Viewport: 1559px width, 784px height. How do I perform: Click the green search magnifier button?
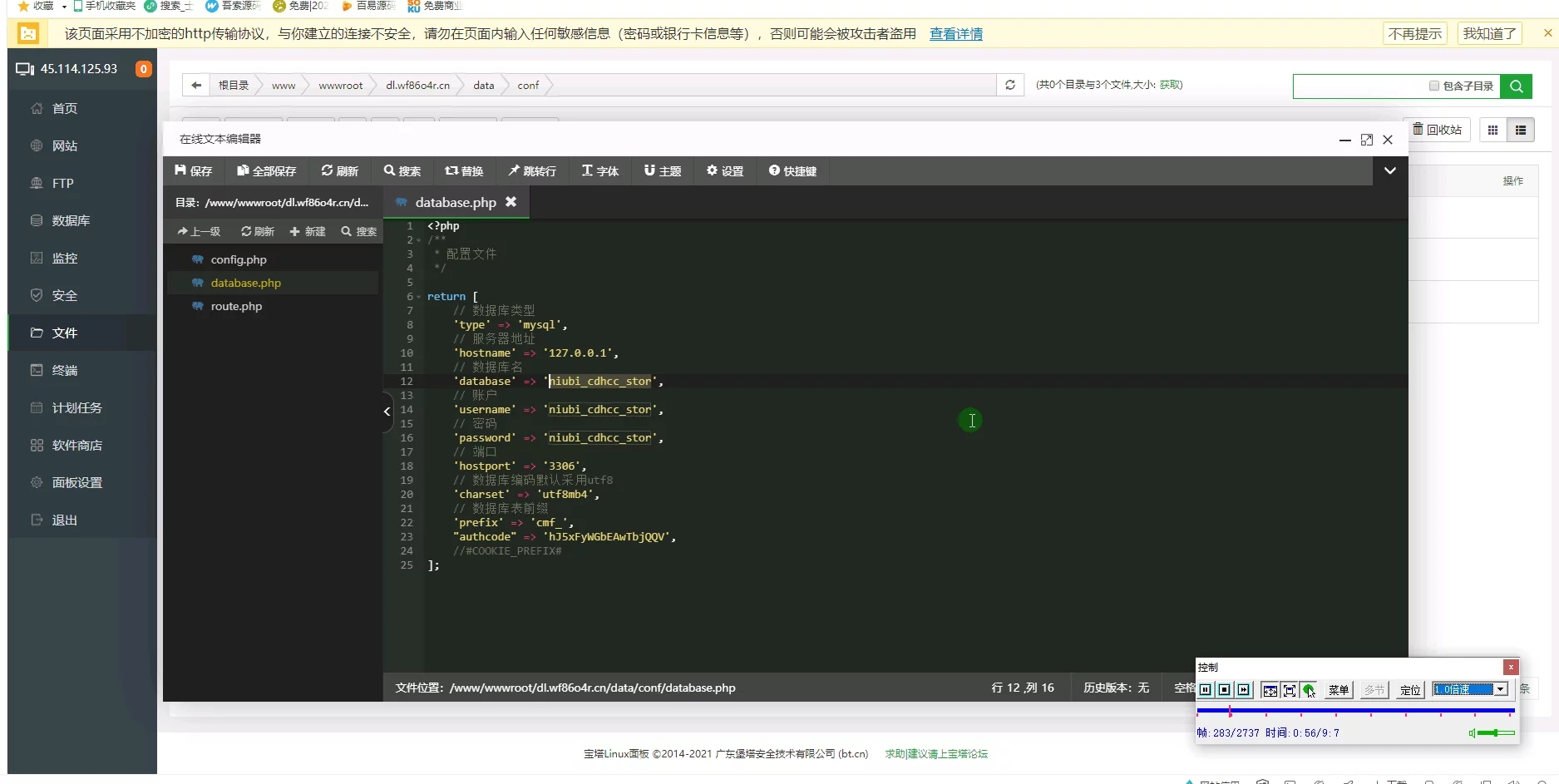click(x=1516, y=86)
